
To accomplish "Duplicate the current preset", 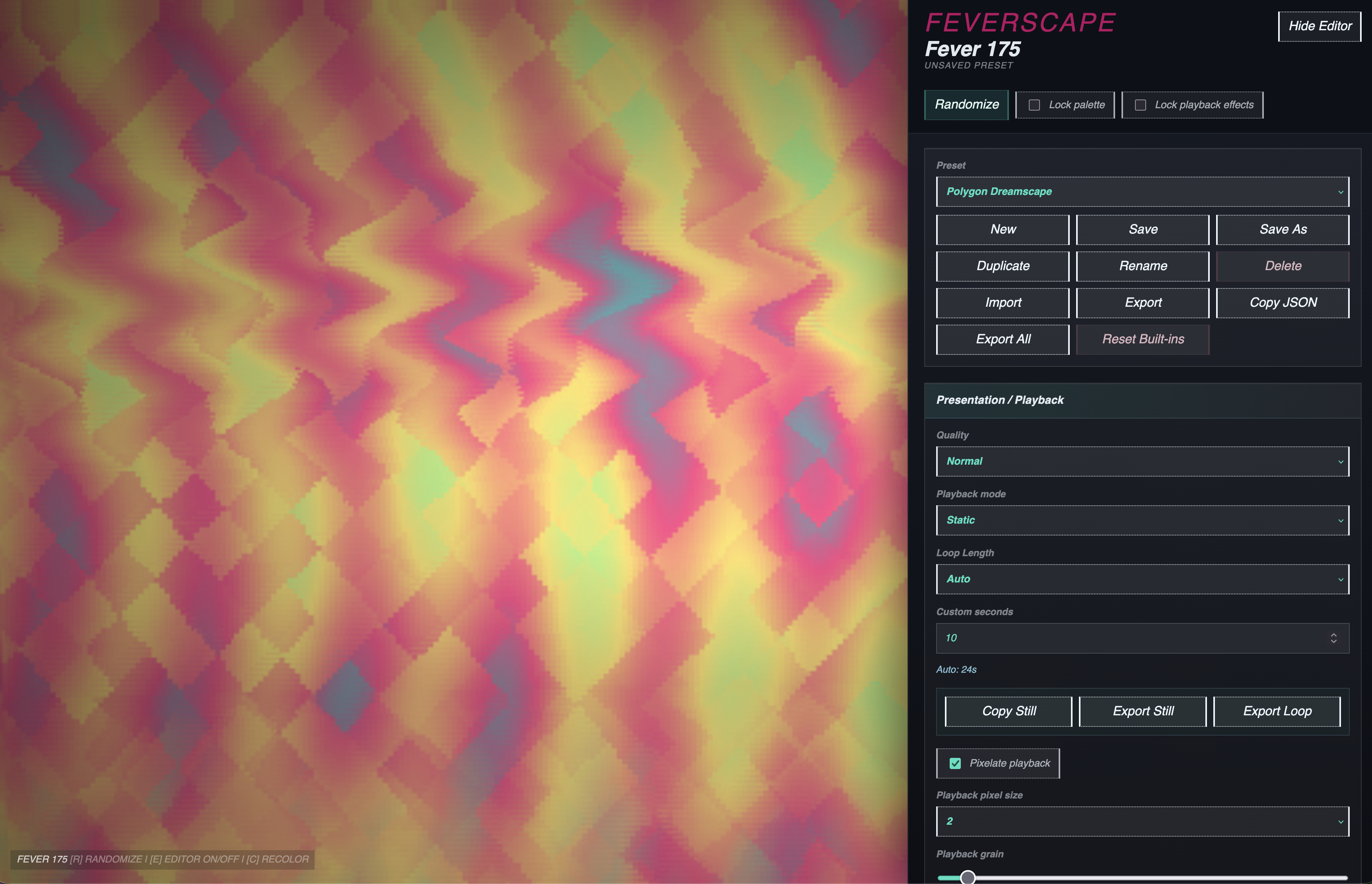I will click(x=1003, y=266).
